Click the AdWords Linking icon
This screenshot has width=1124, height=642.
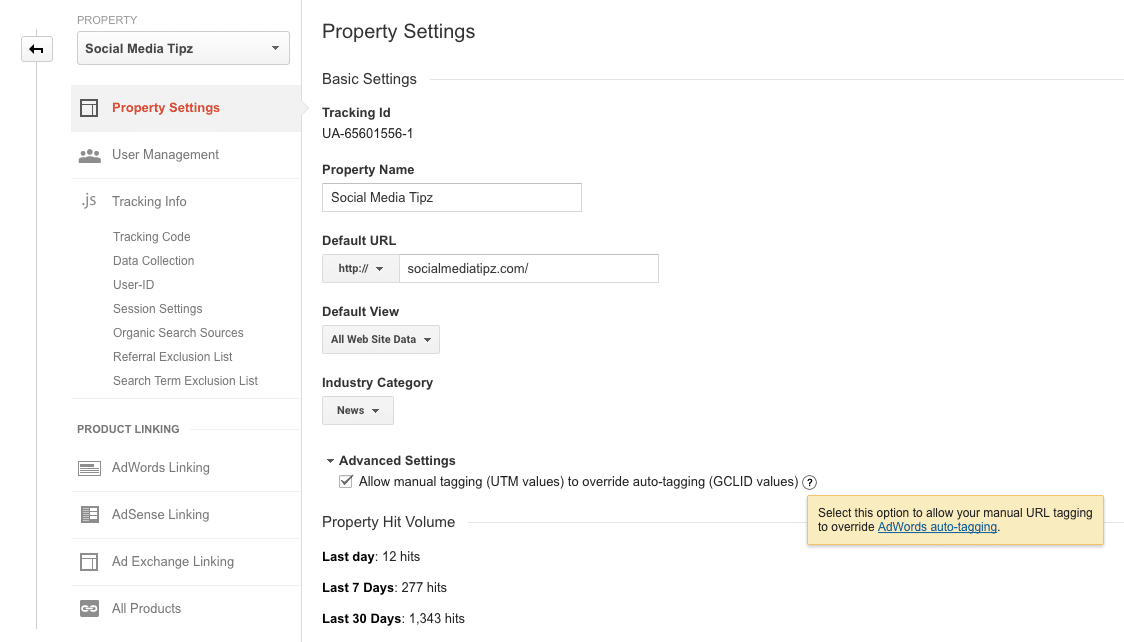[90, 469]
